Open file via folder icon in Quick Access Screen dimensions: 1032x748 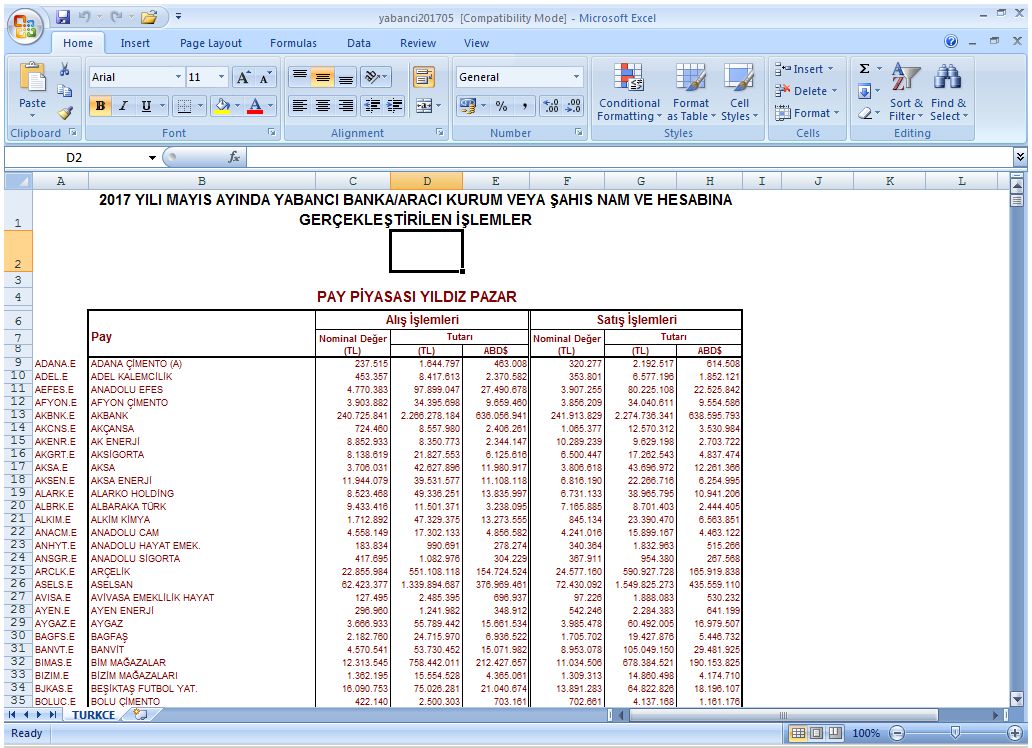point(149,17)
